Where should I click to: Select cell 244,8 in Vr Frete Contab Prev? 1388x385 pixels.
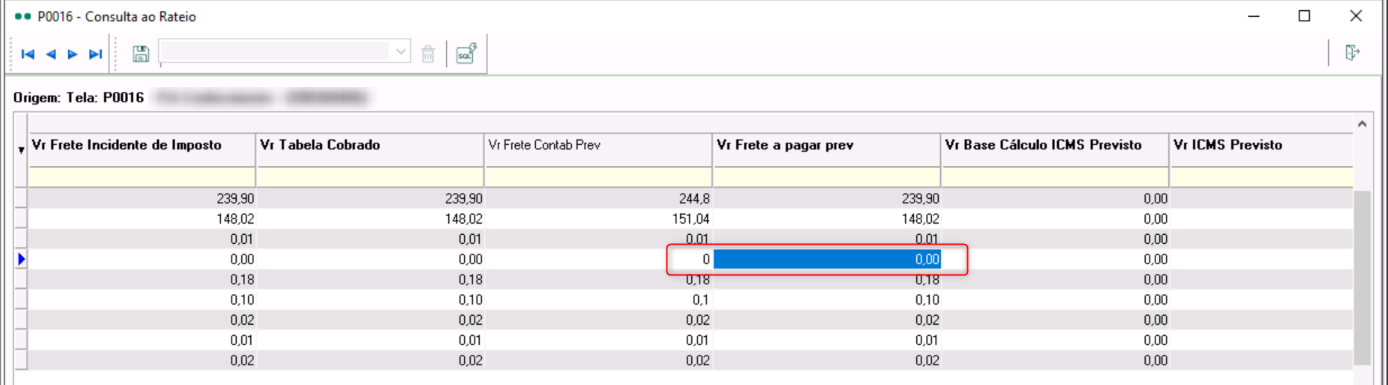598,199
